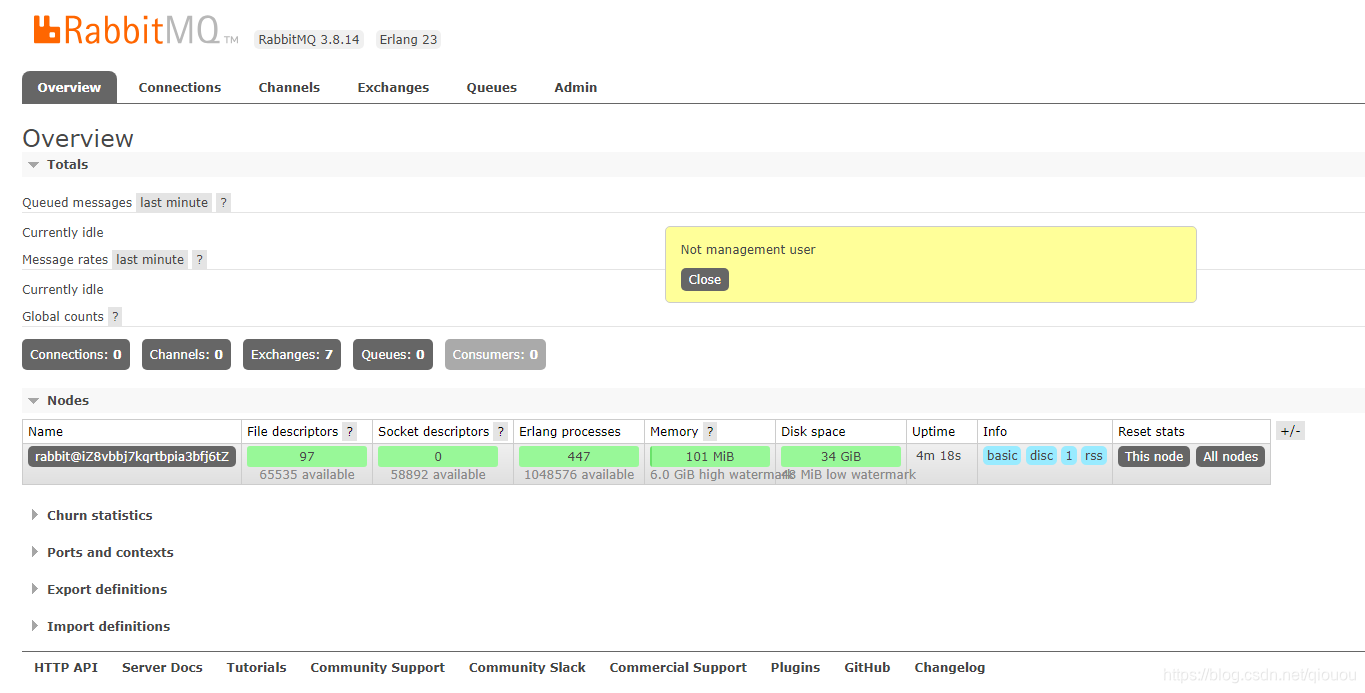The height and width of the screenshot is (693, 1365).
Task: Open Community Support link
Action: coord(378,667)
